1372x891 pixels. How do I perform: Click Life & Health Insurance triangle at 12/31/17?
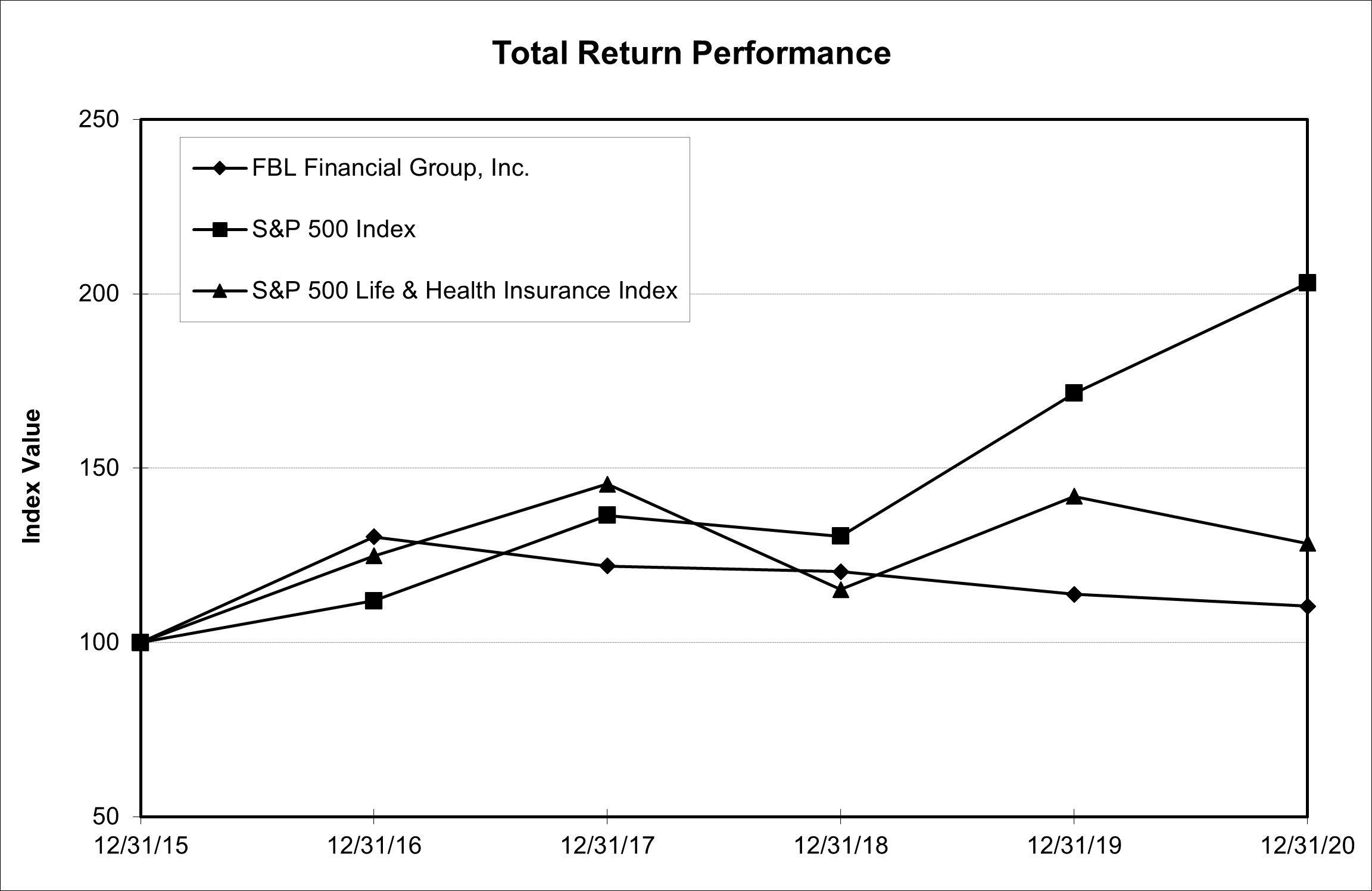click(x=607, y=485)
